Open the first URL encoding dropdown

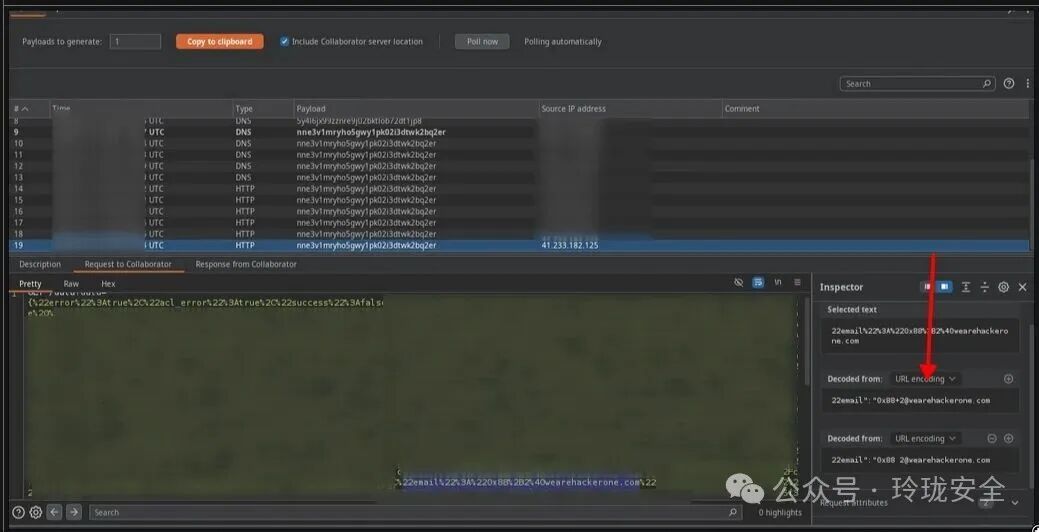click(x=925, y=379)
